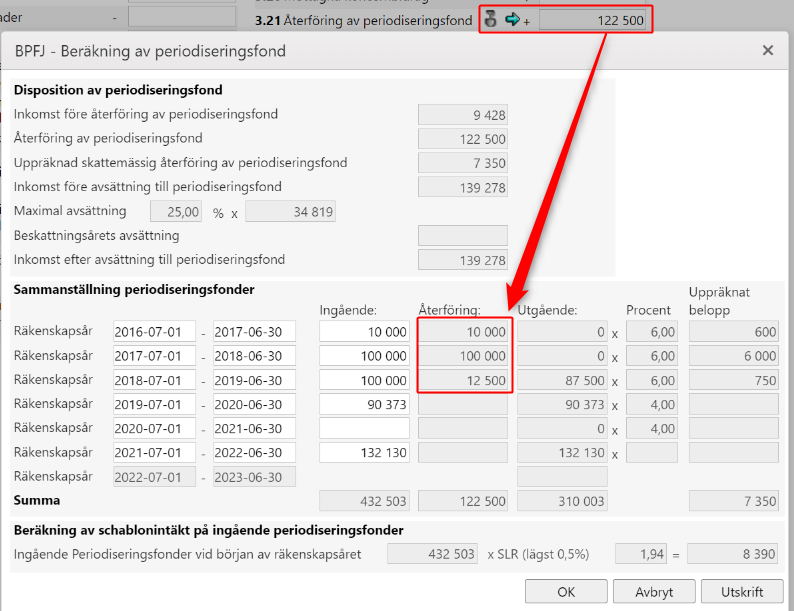Click start date 2019-07-01 field
794x611 pixels.
(154, 404)
